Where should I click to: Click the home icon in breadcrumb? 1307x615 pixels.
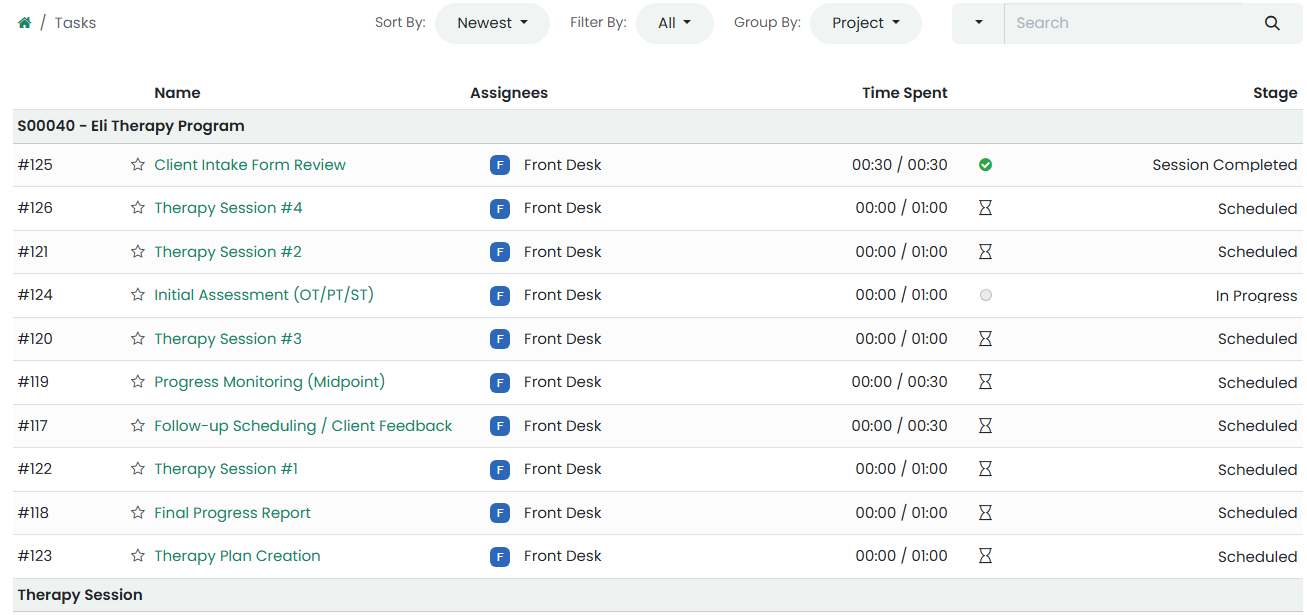coord(25,23)
